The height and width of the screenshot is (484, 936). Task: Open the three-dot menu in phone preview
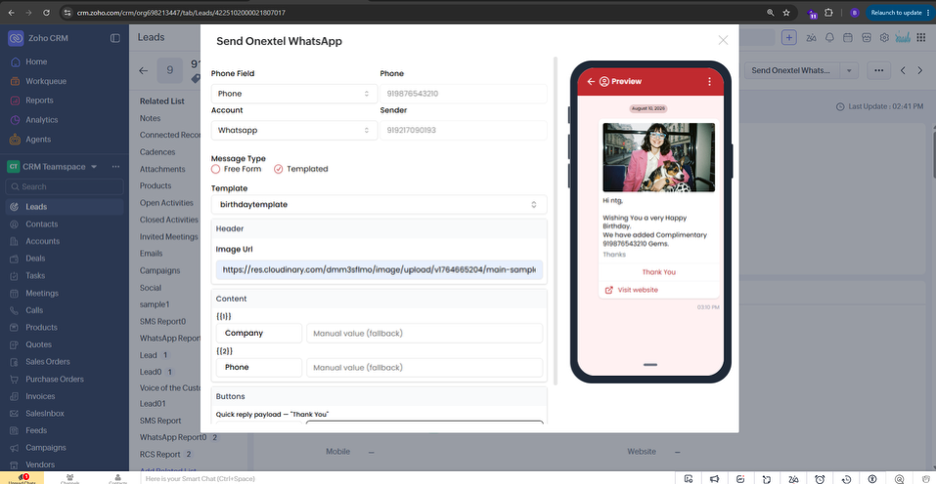point(709,81)
